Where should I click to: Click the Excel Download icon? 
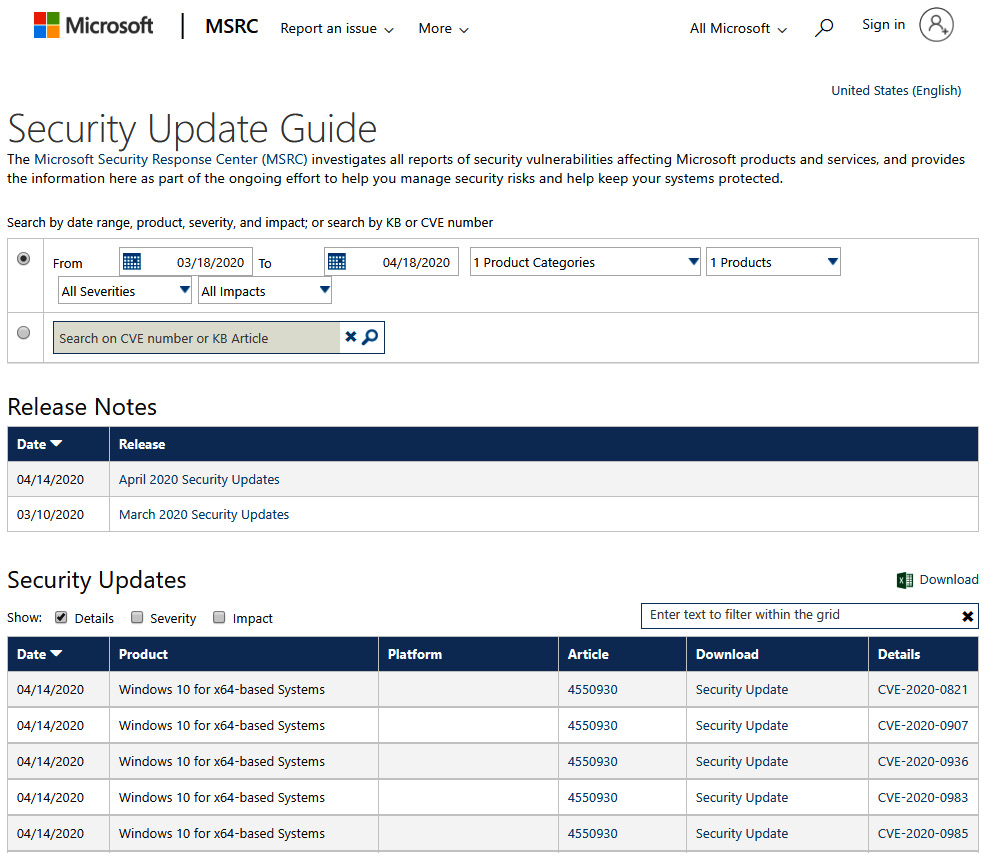tap(905, 580)
